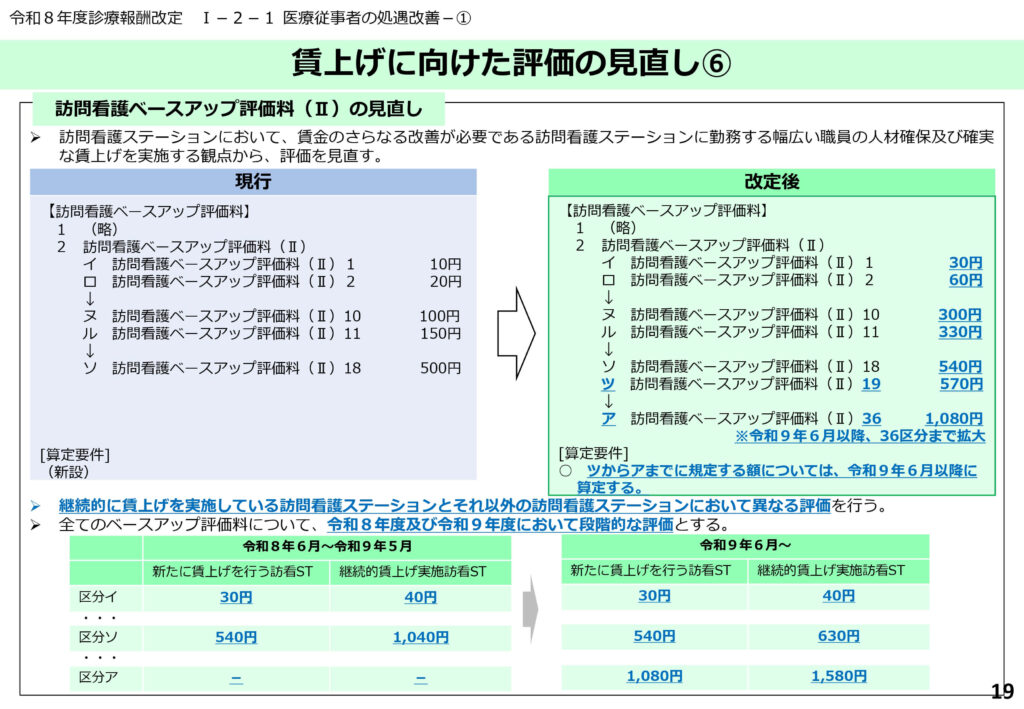Open the underlined 330円 value in 改定後
Viewport: 1024px width, 709px height.
(x=960, y=332)
